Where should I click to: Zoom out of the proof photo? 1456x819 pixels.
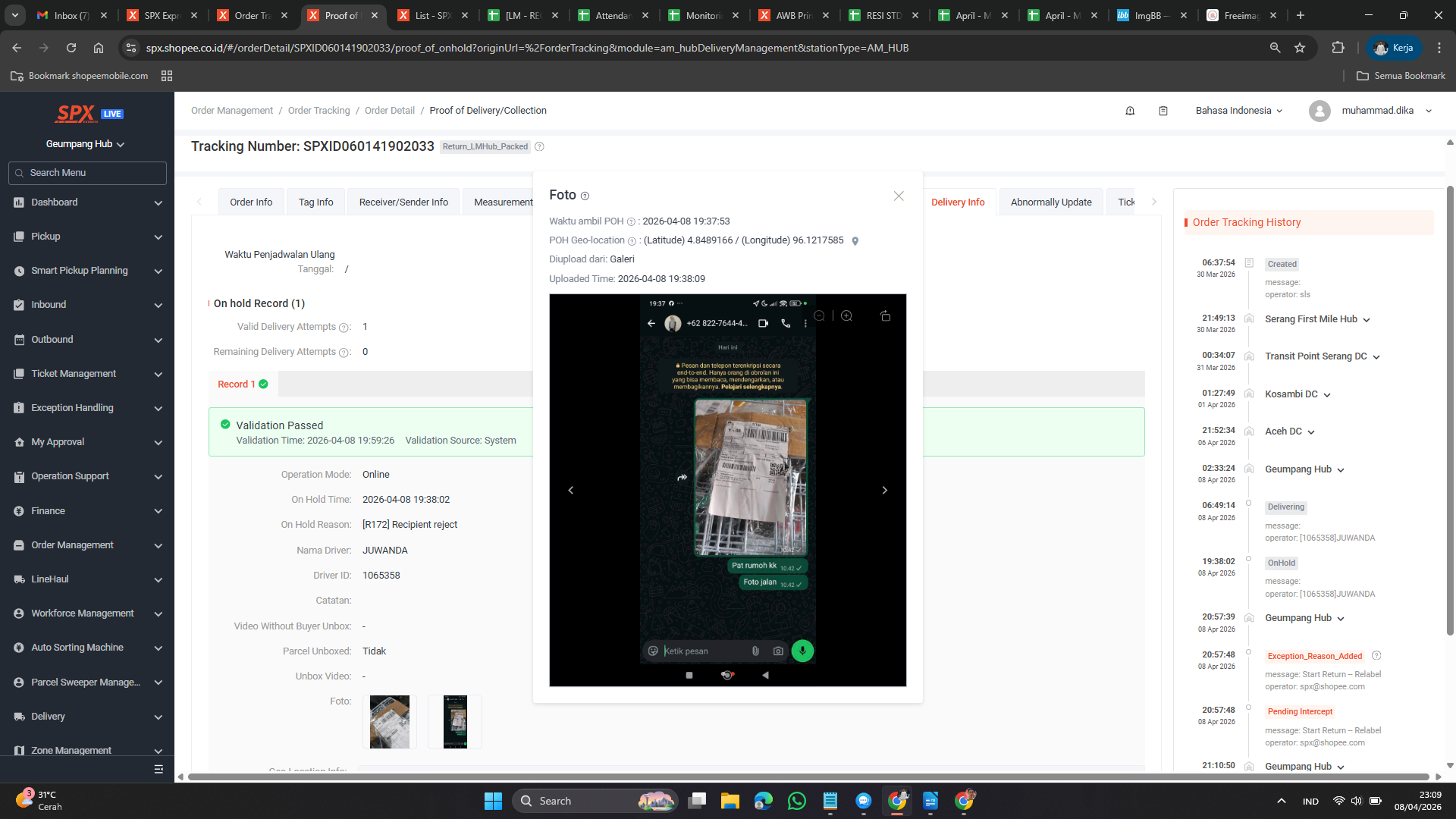click(x=819, y=316)
